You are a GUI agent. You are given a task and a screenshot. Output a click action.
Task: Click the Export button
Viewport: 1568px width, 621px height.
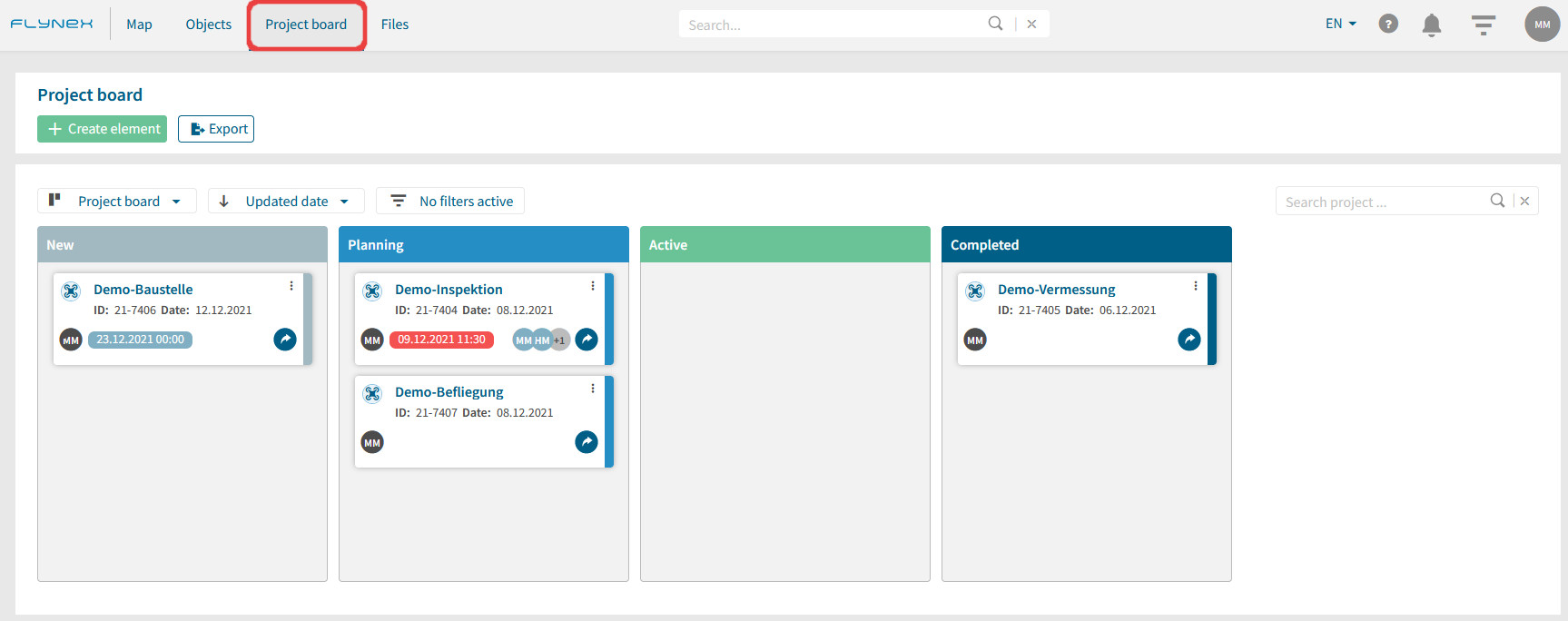click(x=216, y=129)
